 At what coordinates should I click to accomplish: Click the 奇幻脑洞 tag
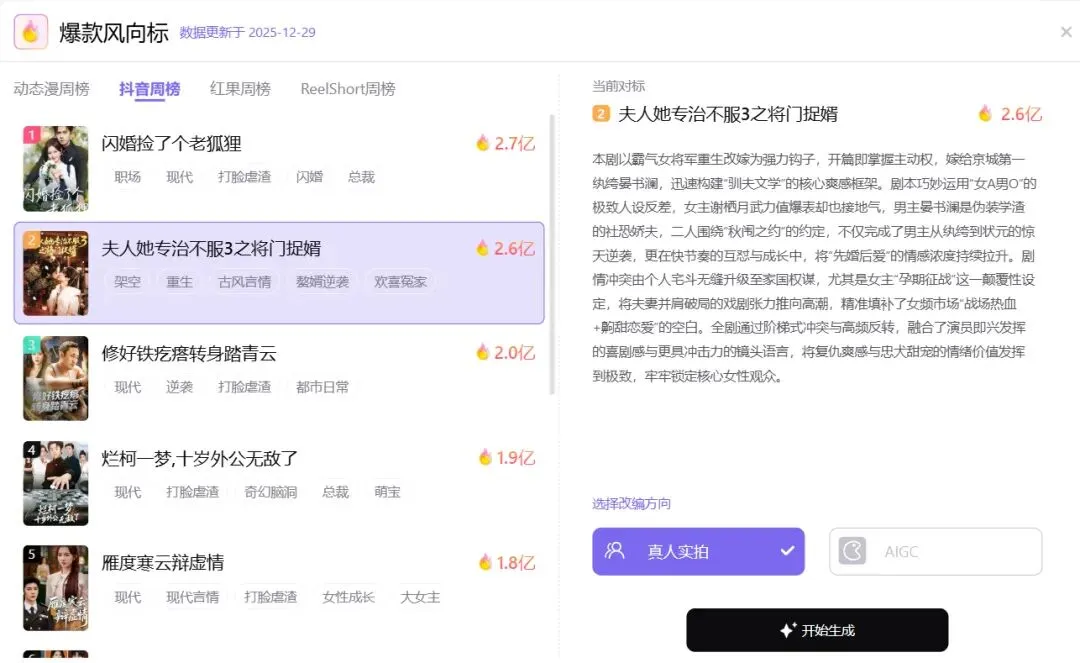271,492
